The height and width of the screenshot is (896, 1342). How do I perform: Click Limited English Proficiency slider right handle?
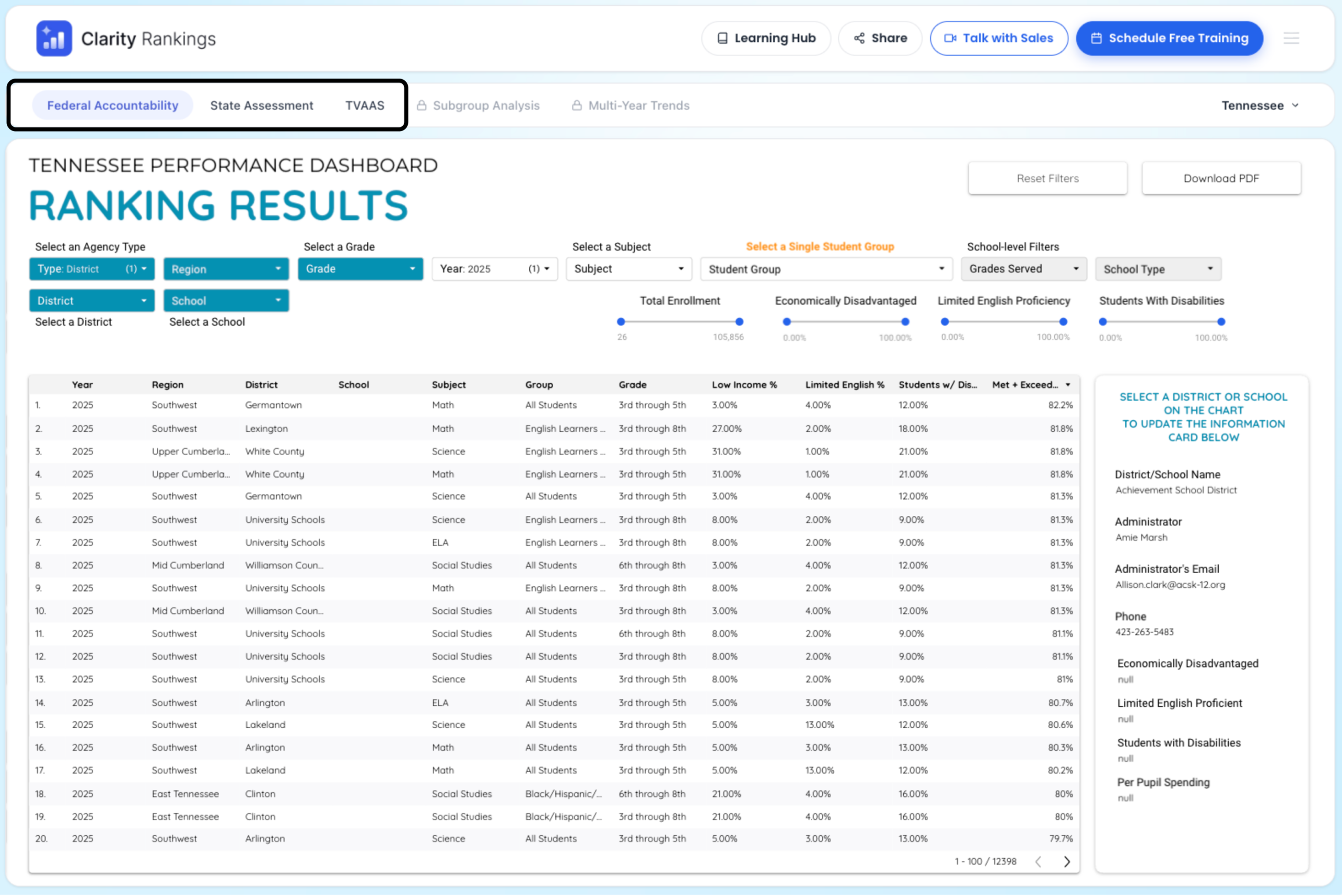(1063, 322)
